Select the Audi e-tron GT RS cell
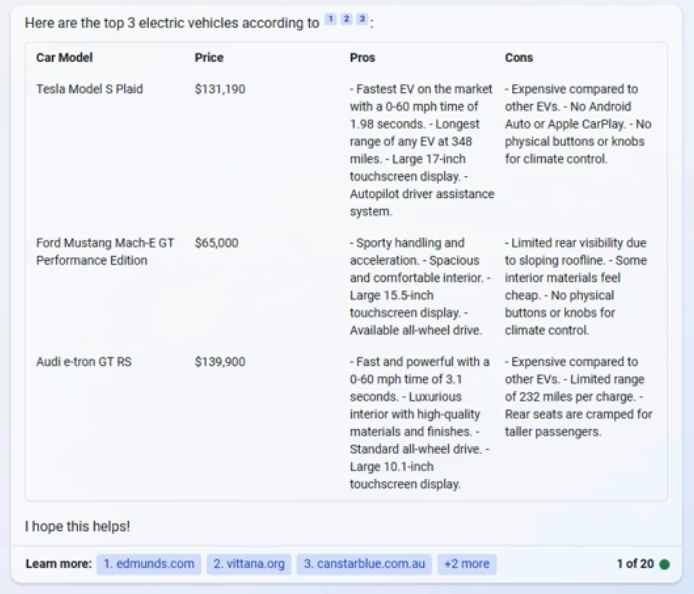Image resolution: width=694 pixels, height=594 pixels. (x=83, y=362)
